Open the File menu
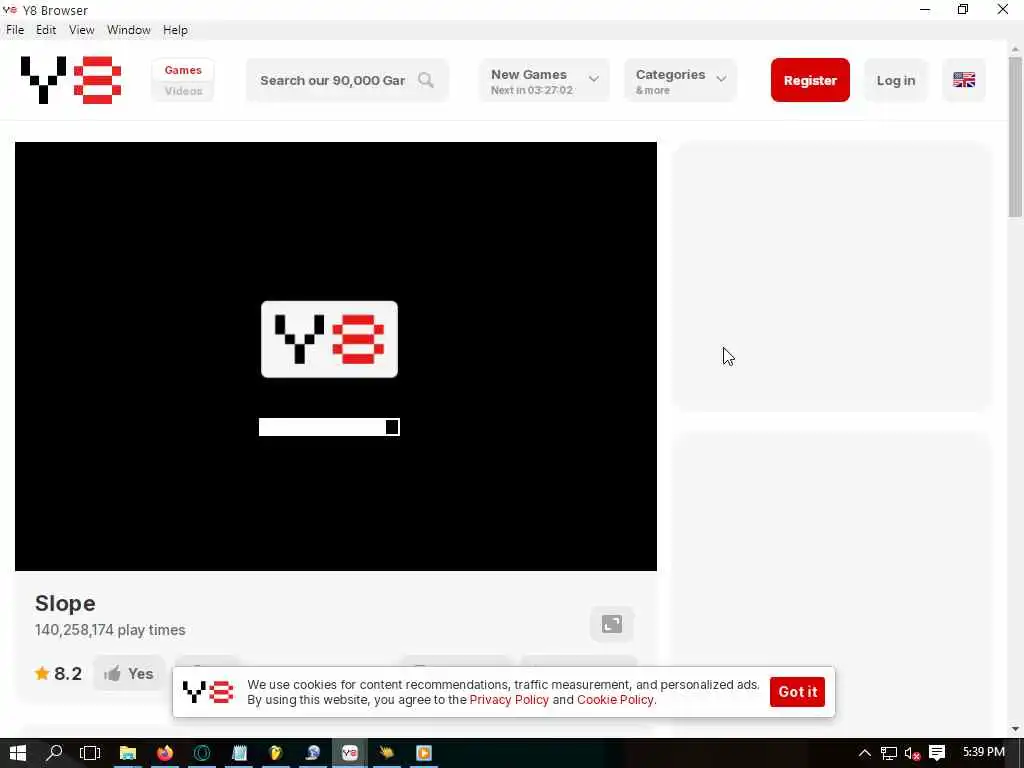Screen dimensions: 1024x768 (x=15, y=30)
